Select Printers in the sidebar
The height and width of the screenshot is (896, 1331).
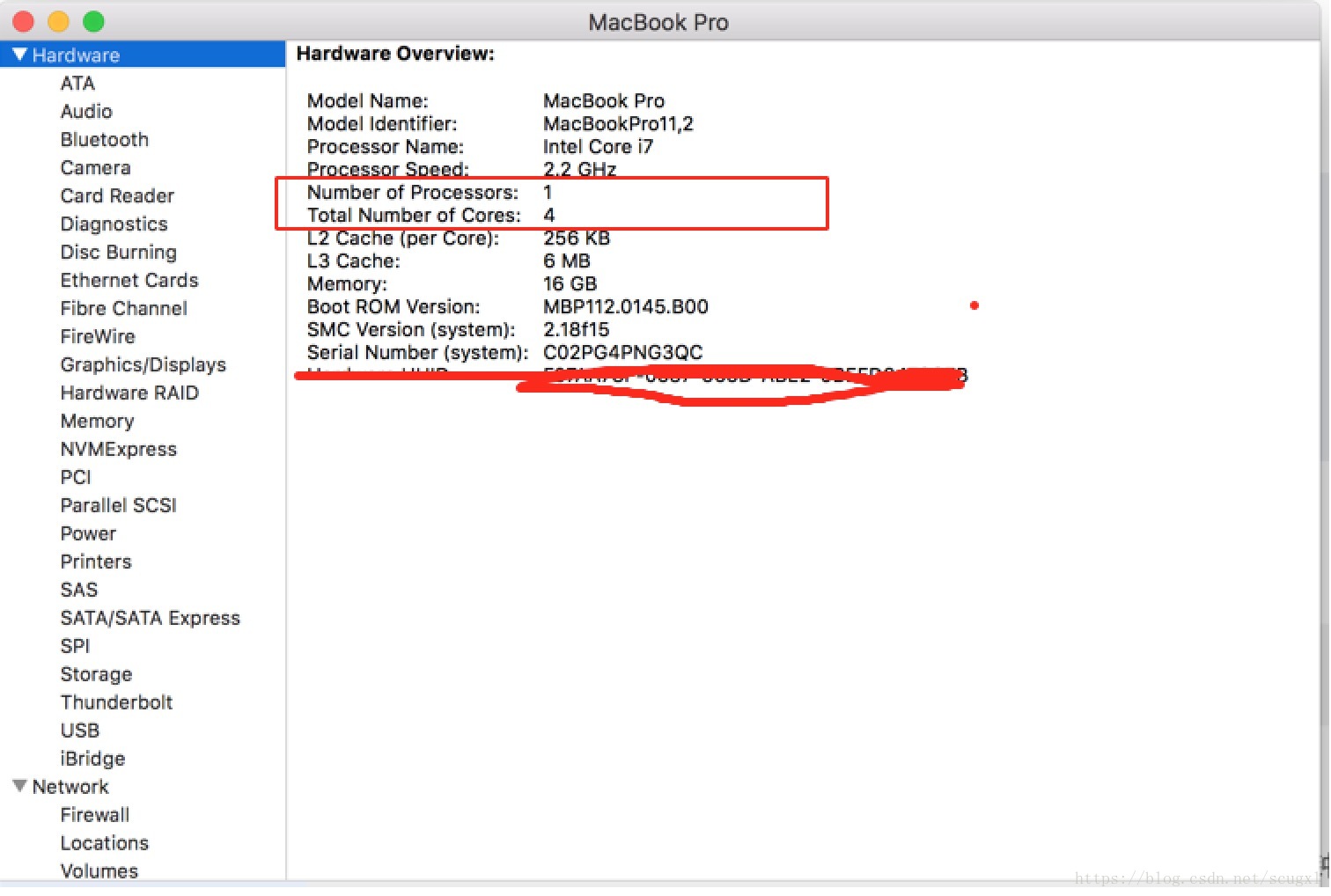tap(96, 562)
